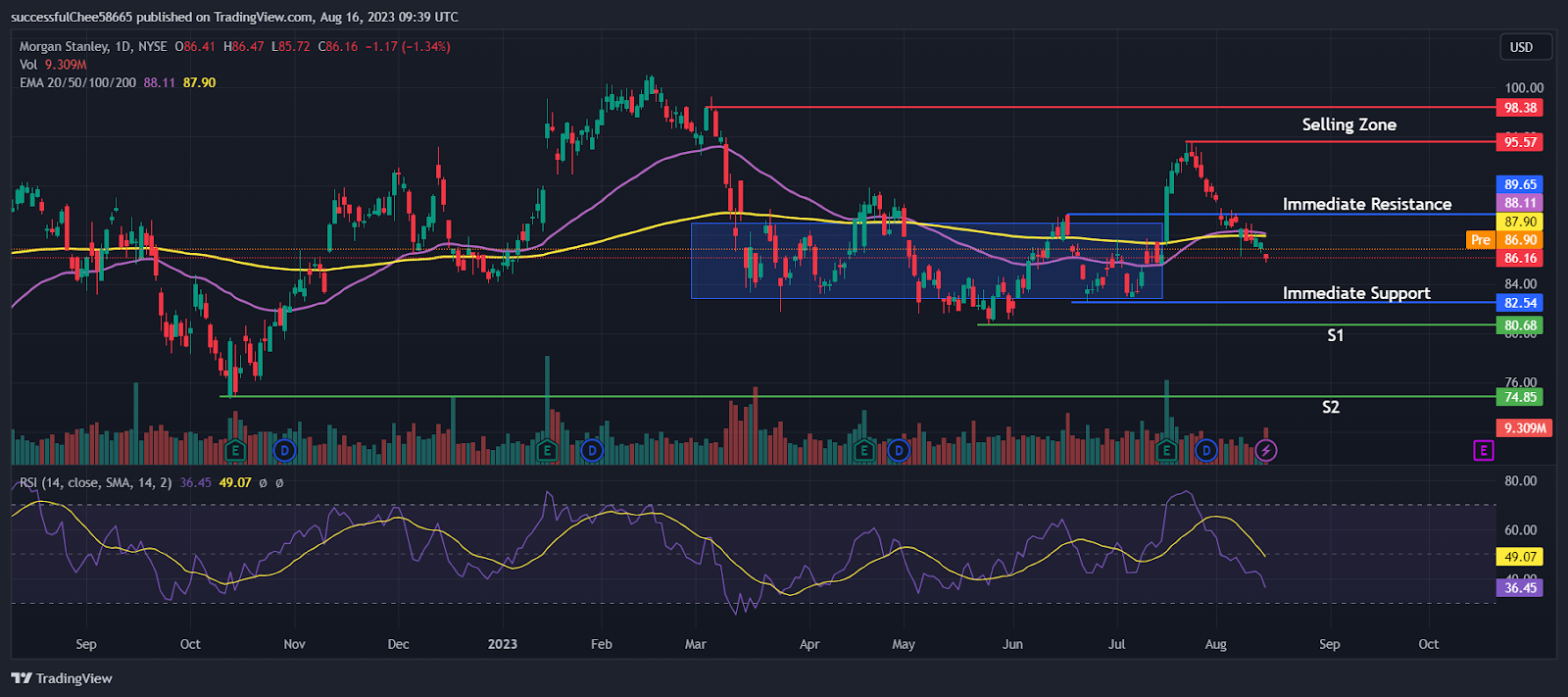Image resolution: width=1568 pixels, height=697 pixels.
Task: Click the Selling Zone annotation text
Action: [1348, 124]
